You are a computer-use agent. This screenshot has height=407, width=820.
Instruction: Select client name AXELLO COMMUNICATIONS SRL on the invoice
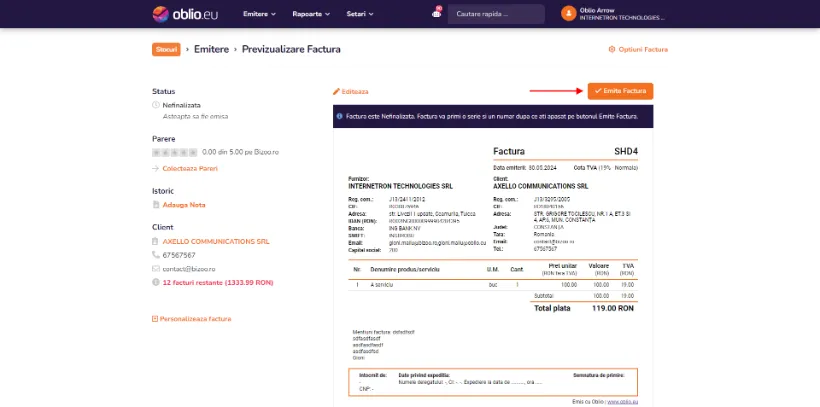(541, 186)
